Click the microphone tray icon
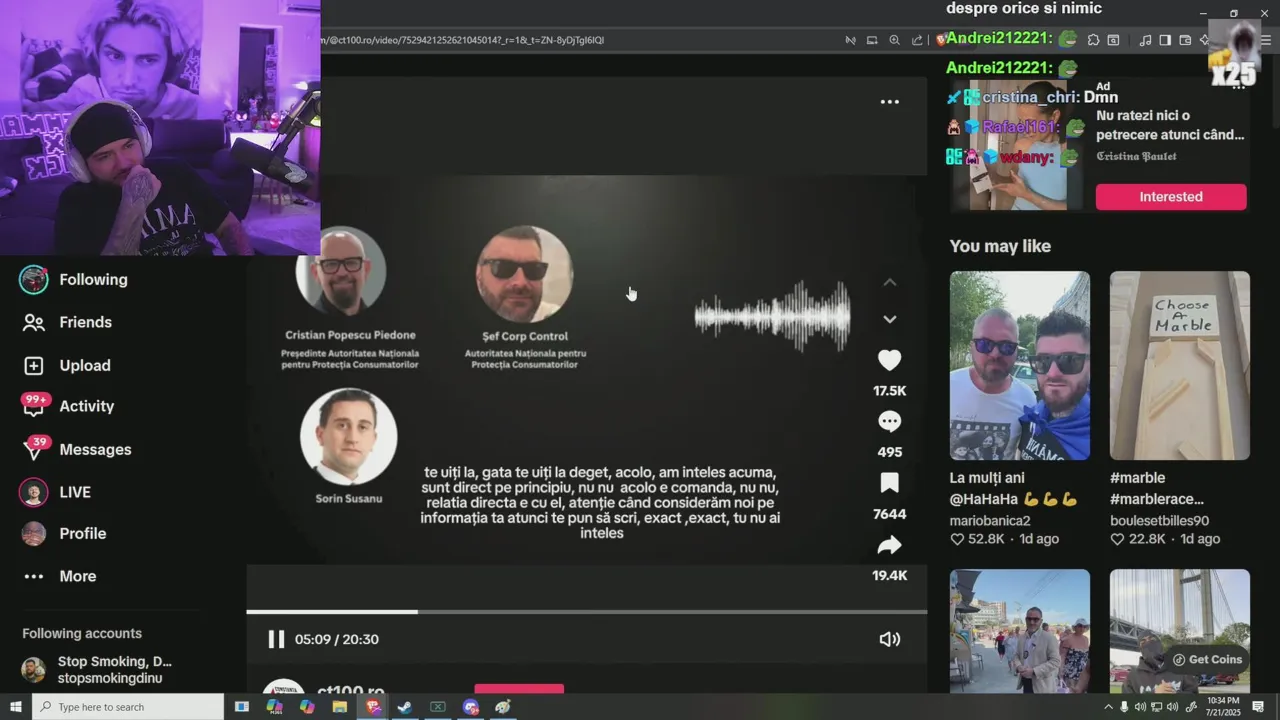This screenshot has width=1280, height=720. pos(1124,707)
